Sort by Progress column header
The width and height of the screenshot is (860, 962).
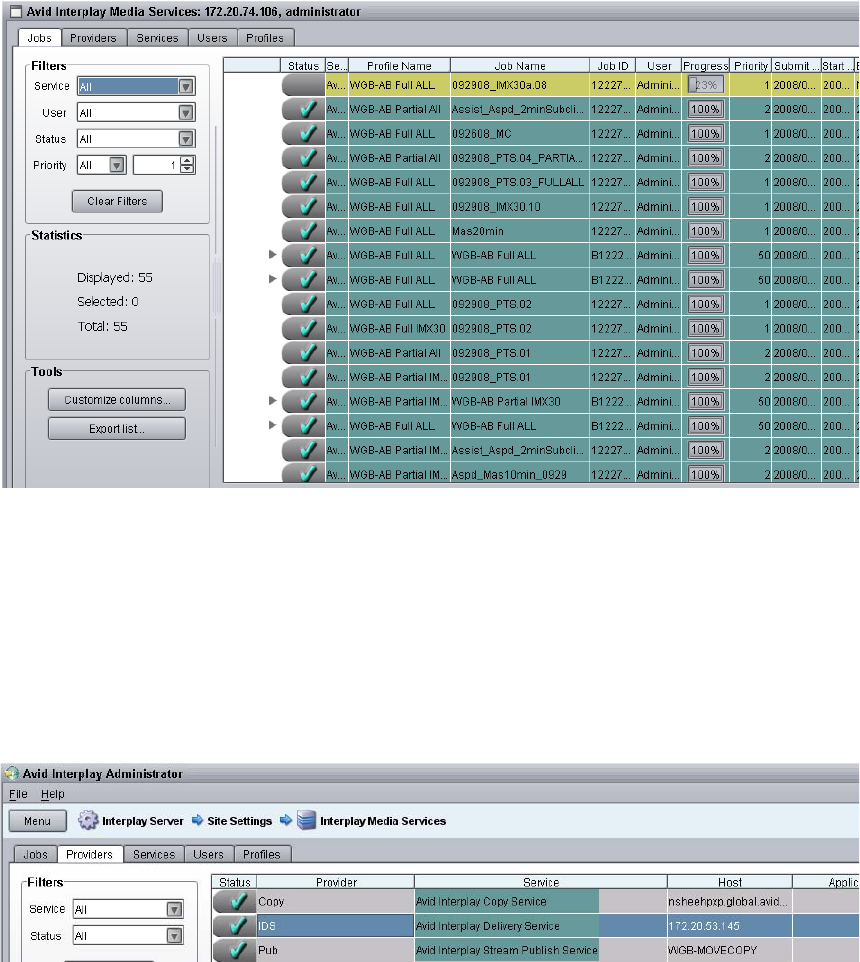(x=705, y=66)
